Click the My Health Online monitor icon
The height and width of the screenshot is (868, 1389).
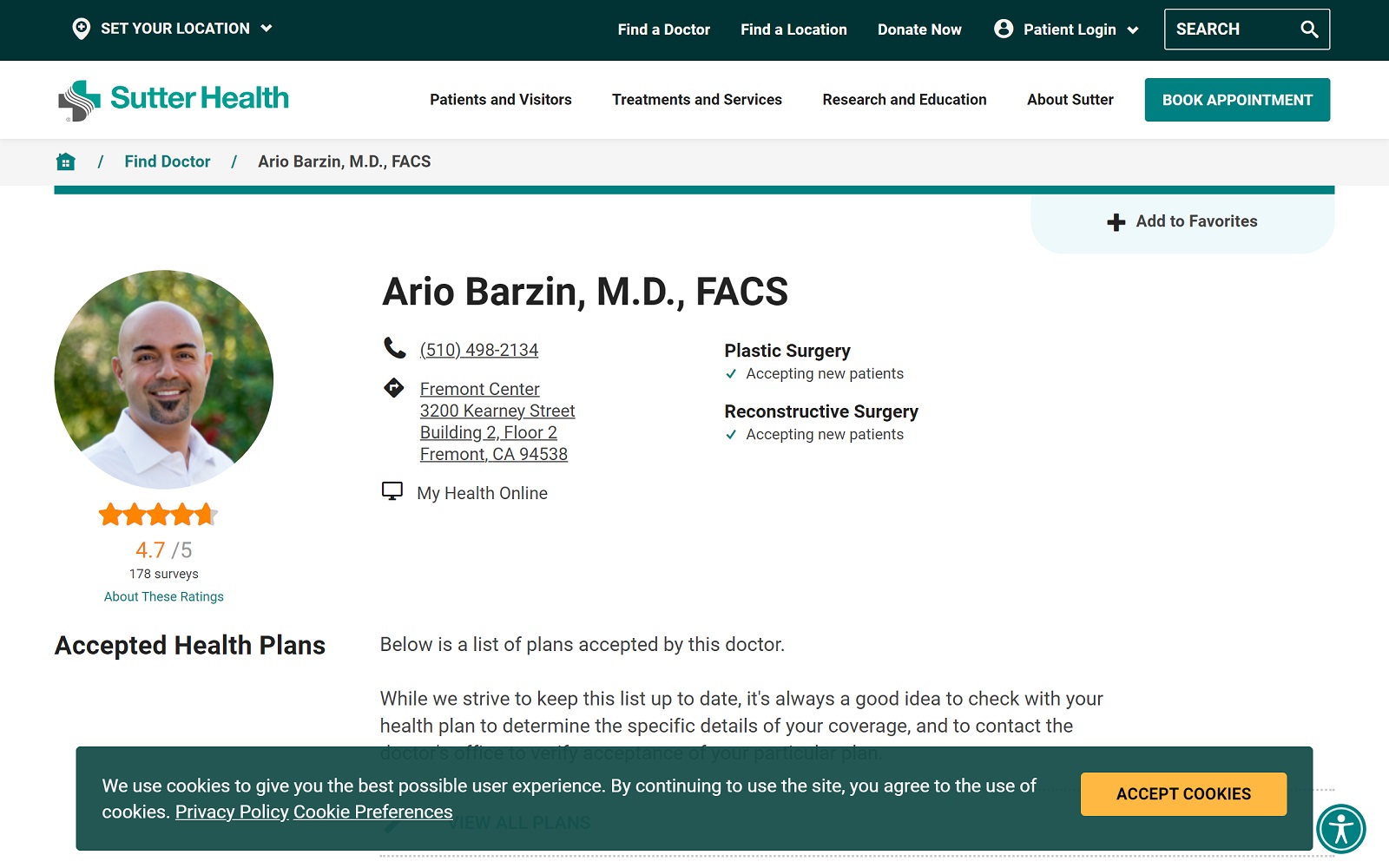coord(392,491)
